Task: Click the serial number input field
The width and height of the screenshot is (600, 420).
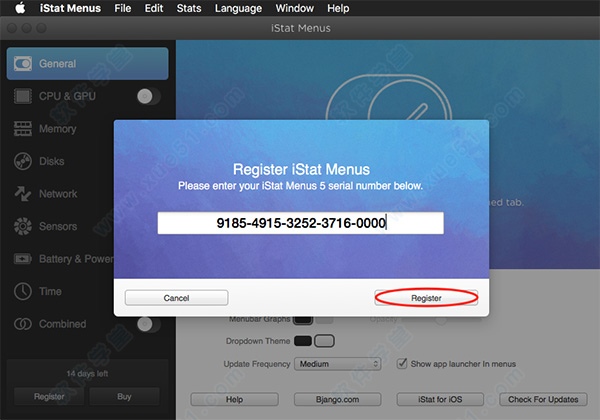Action: pyautogui.click(x=301, y=223)
